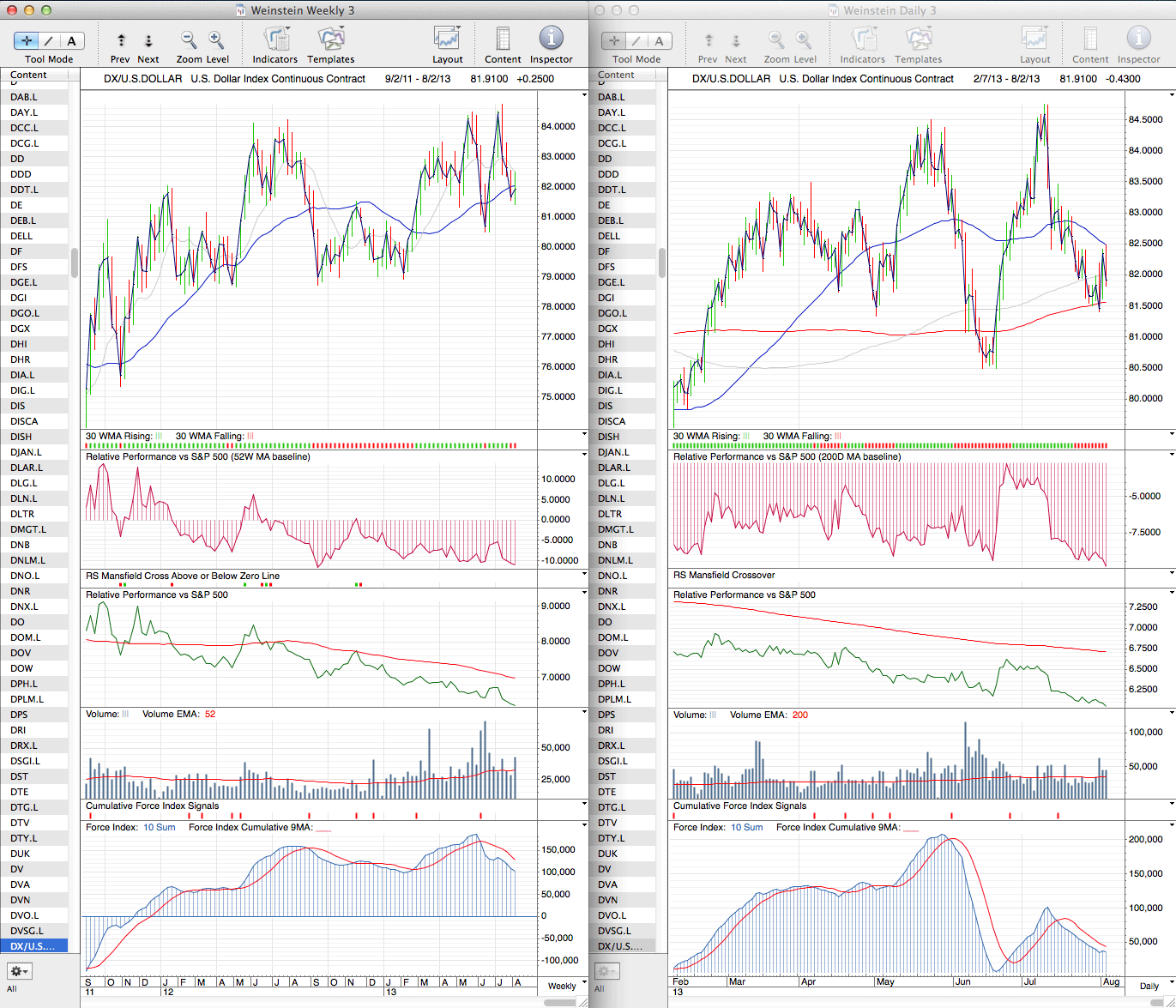
Task: Zoom out on the weekly chart
Action: 189,40
